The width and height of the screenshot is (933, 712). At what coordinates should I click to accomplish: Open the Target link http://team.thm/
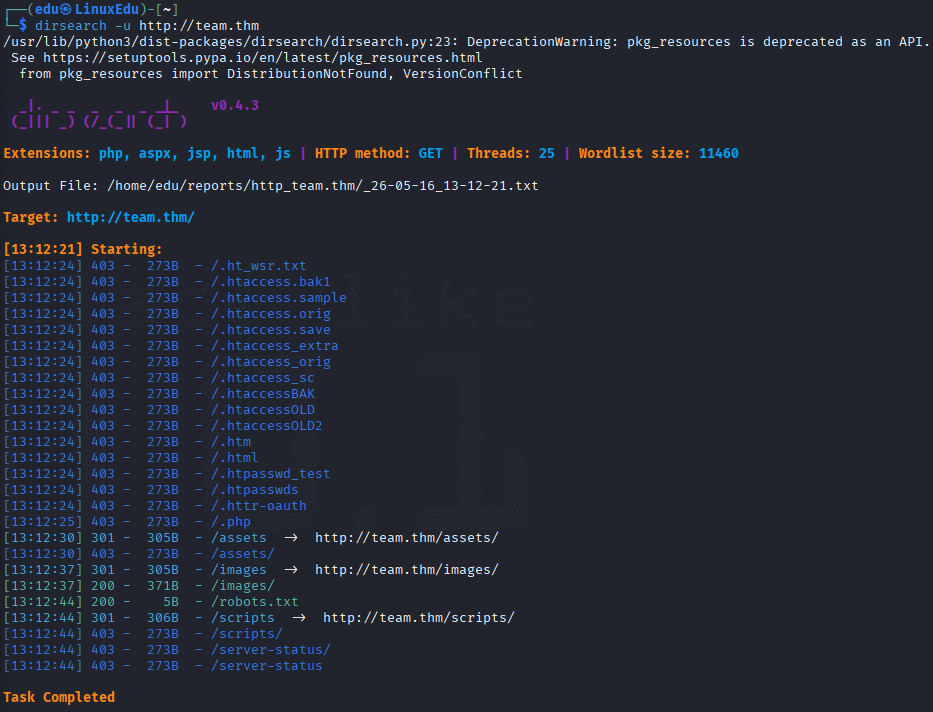click(x=130, y=217)
